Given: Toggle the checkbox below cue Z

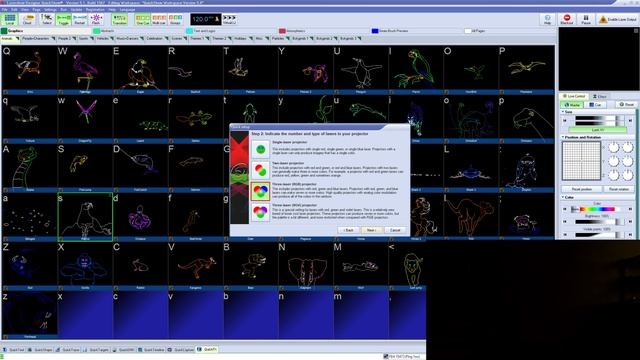Looking at the screenshot, I should pyautogui.click(x=6, y=288).
